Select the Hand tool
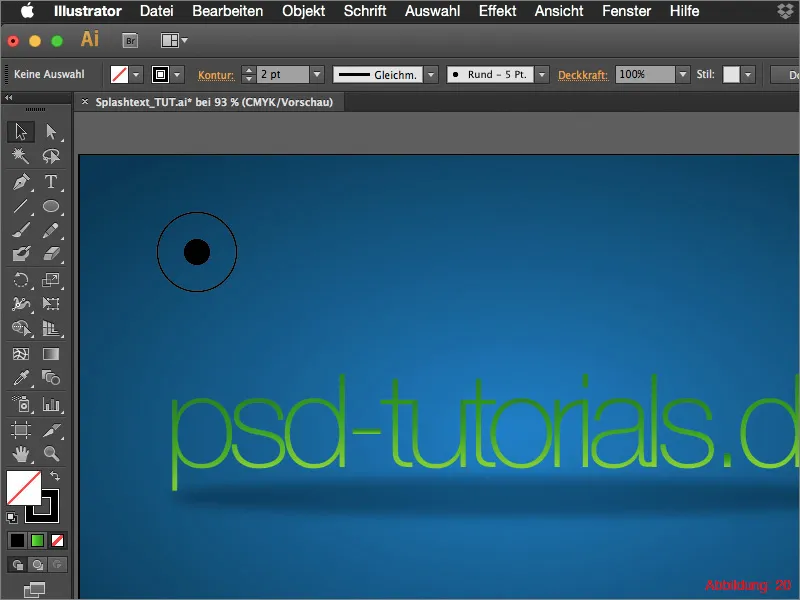 (21, 454)
